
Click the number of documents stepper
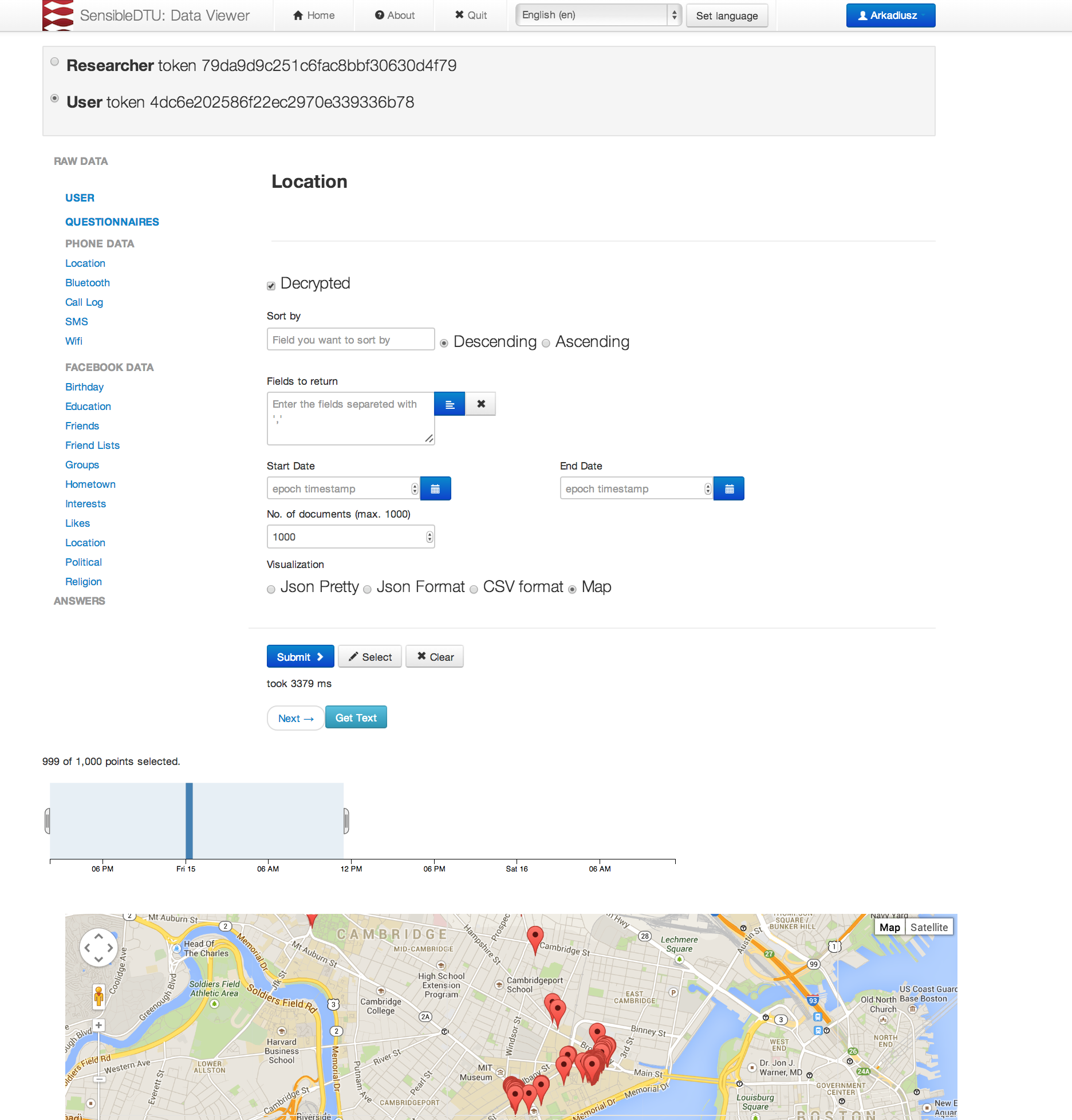pos(429,537)
